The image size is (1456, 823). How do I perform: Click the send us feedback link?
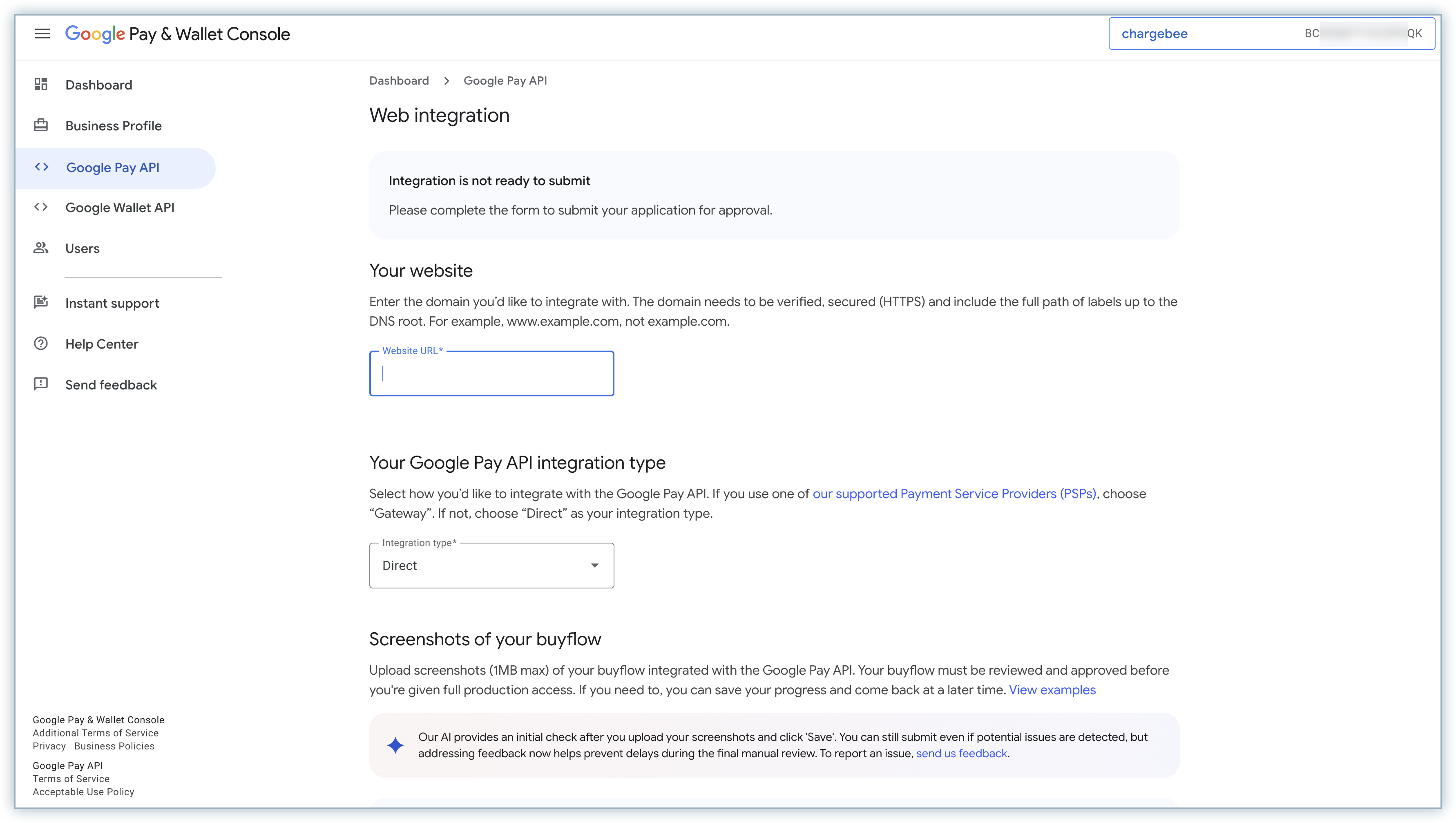pyautogui.click(x=961, y=754)
